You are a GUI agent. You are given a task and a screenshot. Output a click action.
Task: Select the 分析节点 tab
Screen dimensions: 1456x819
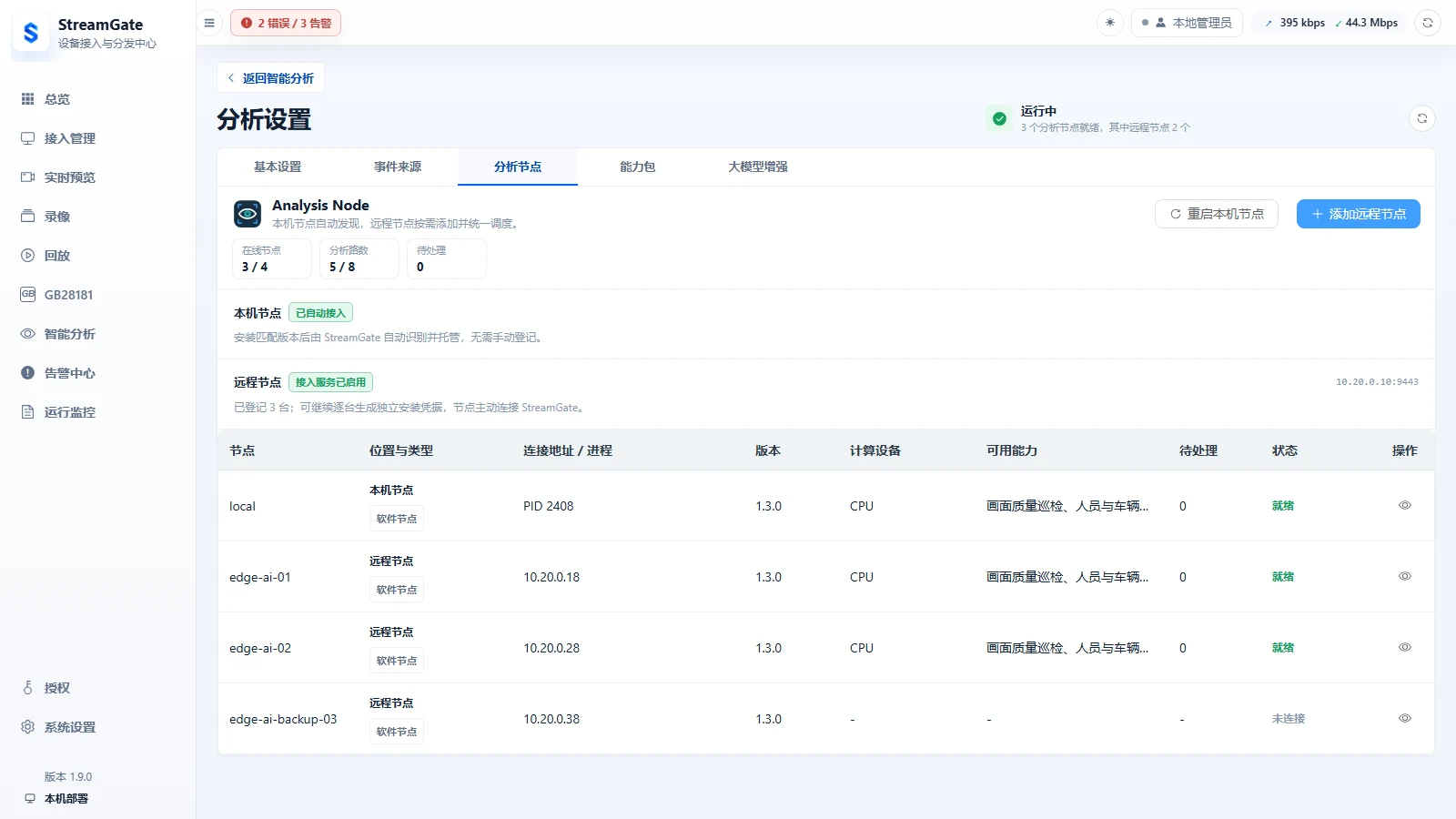pyautogui.click(x=518, y=167)
